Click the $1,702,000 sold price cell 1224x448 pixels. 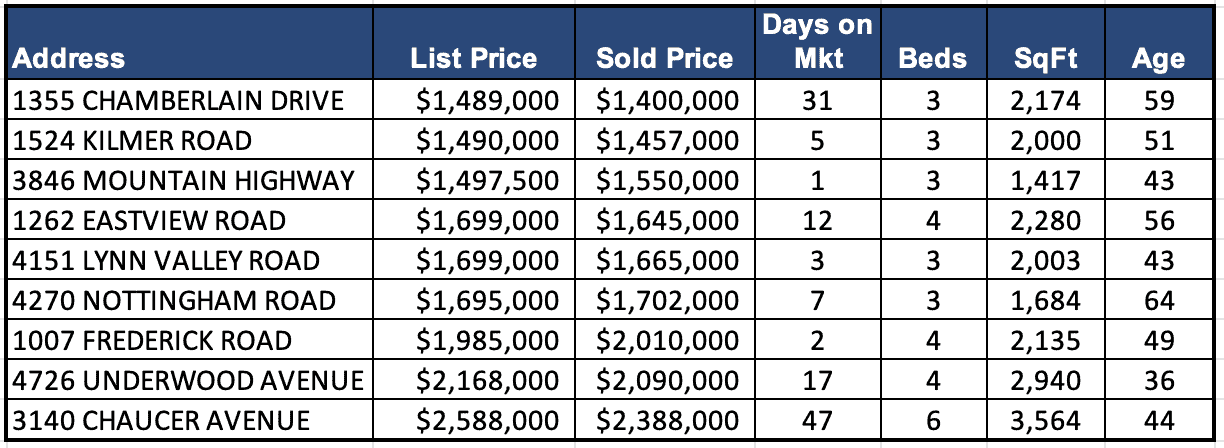coord(668,300)
